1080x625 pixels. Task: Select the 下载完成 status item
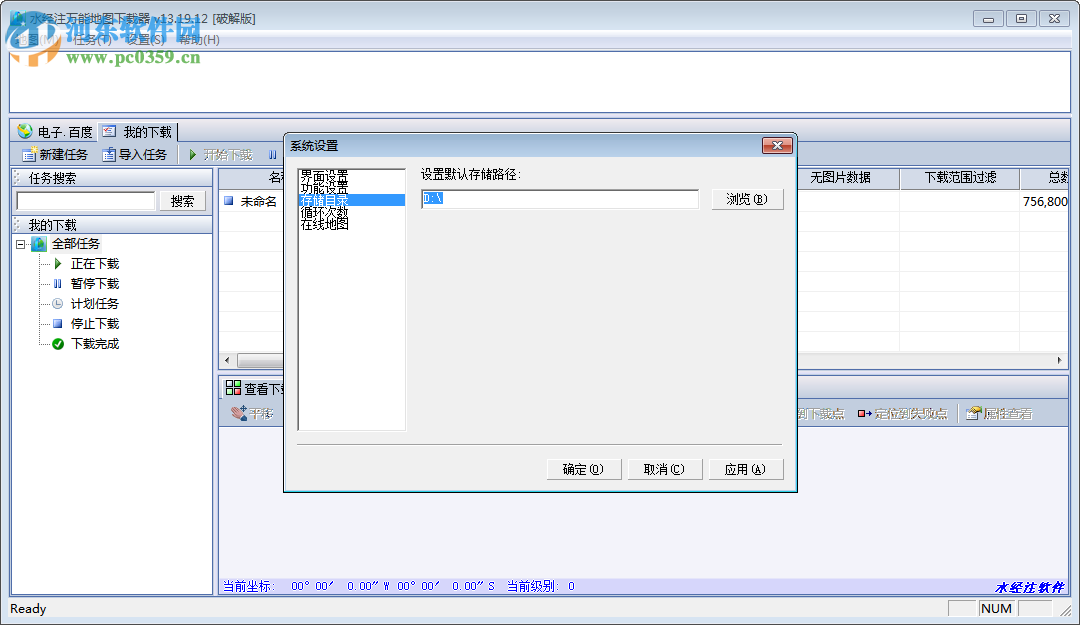(x=95, y=343)
